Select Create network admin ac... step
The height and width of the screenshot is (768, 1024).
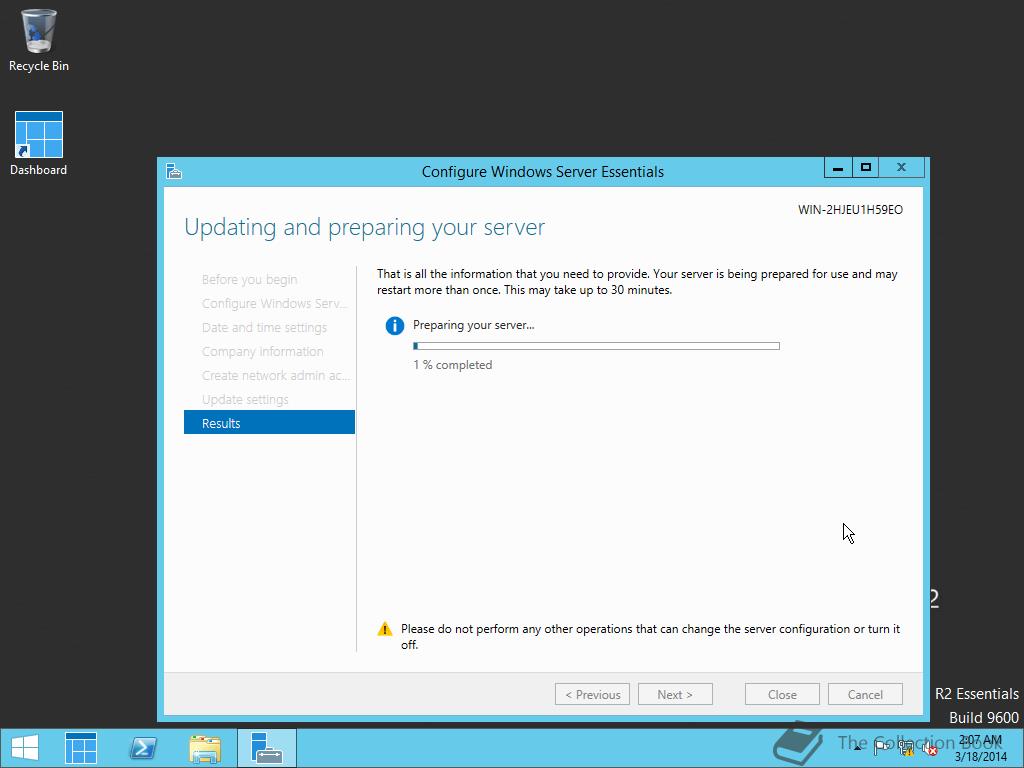(276, 376)
